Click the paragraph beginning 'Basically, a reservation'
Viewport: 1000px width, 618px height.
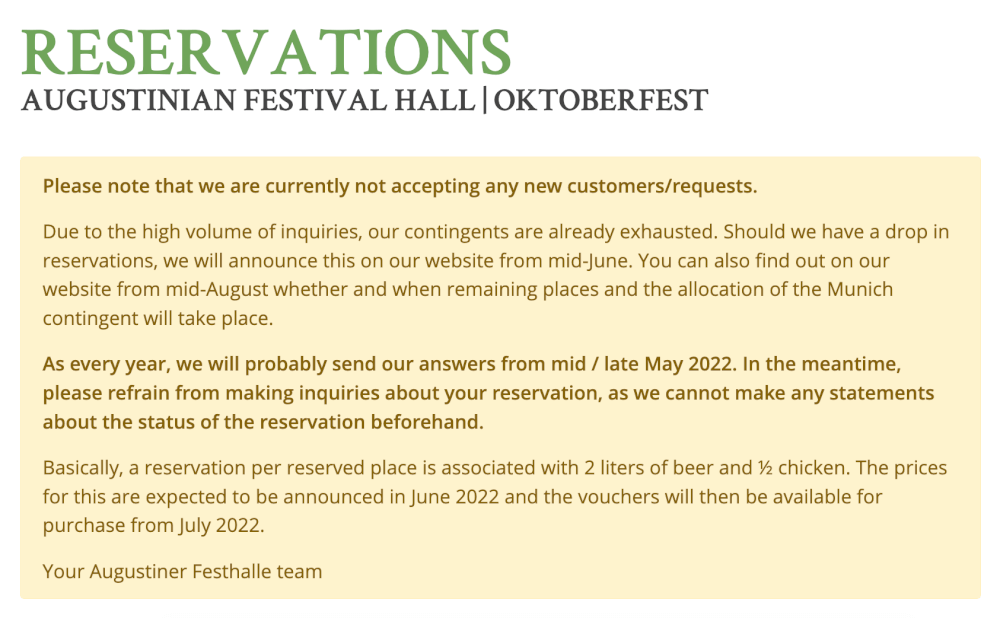click(495, 497)
